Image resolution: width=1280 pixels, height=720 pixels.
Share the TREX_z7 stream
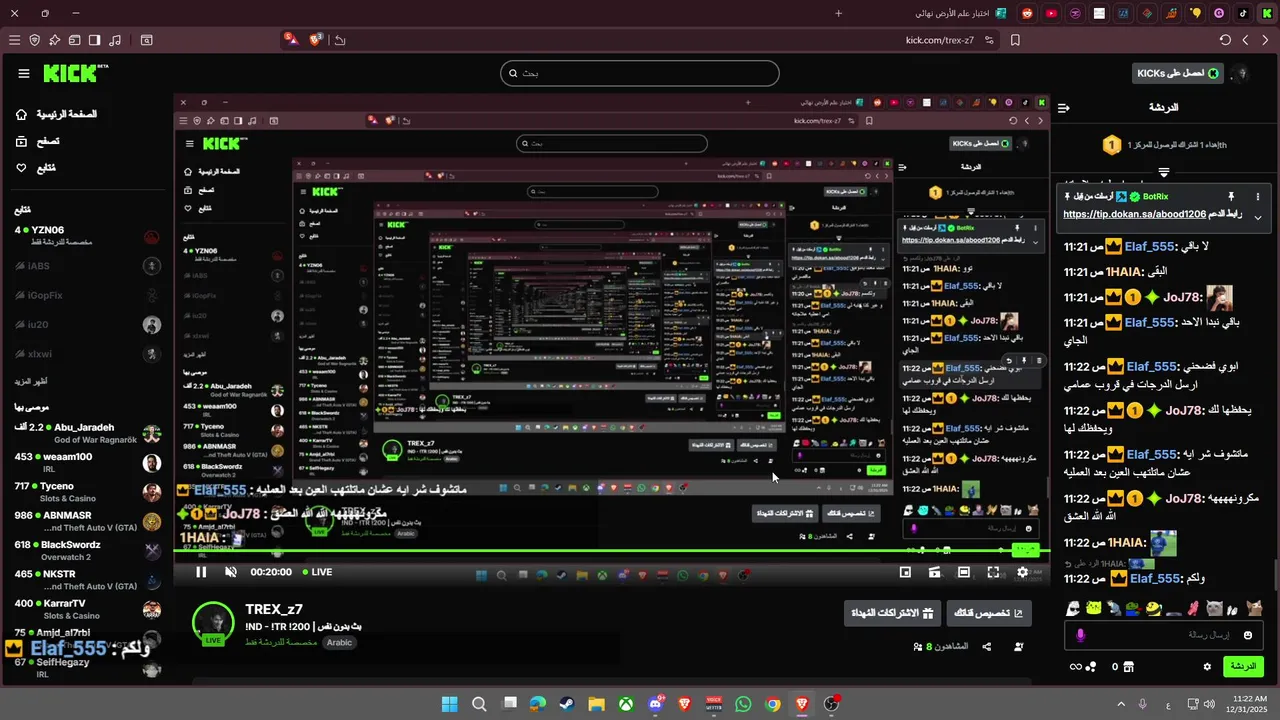click(x=987, y=646)
